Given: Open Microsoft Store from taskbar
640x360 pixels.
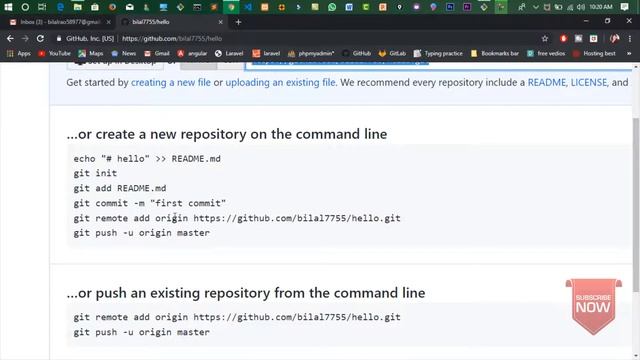Looking at the screenshot, I should (x=95, y=7).
